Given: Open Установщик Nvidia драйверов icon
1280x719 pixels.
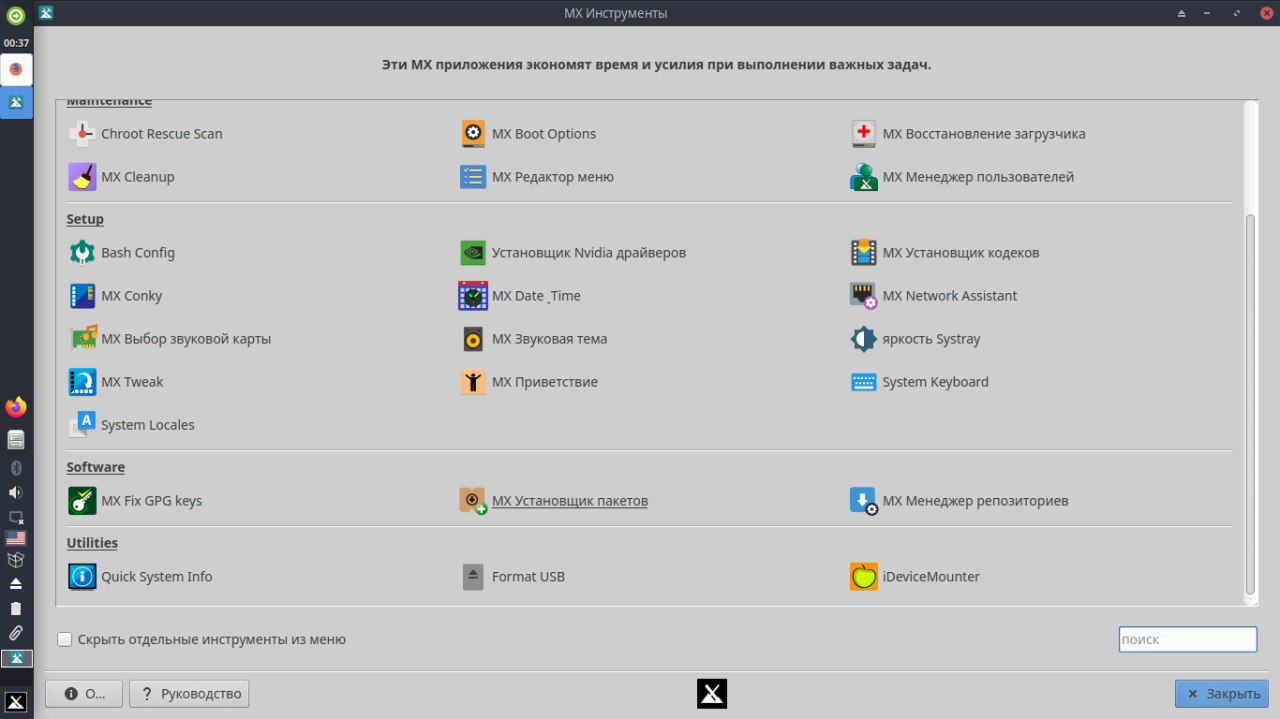Looking at the screenshot, I should (473, 253).
